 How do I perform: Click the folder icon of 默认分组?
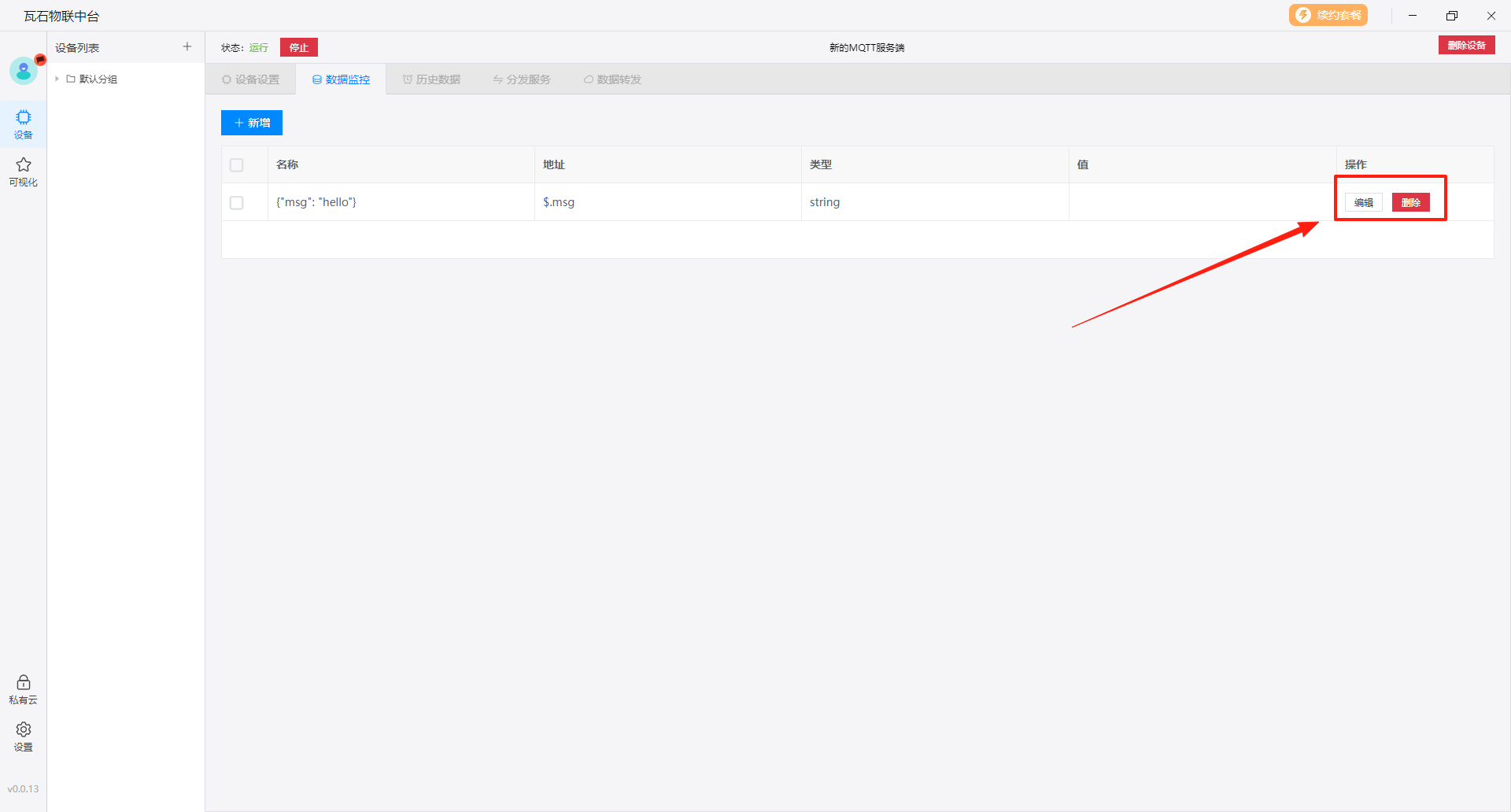point(71,79)
